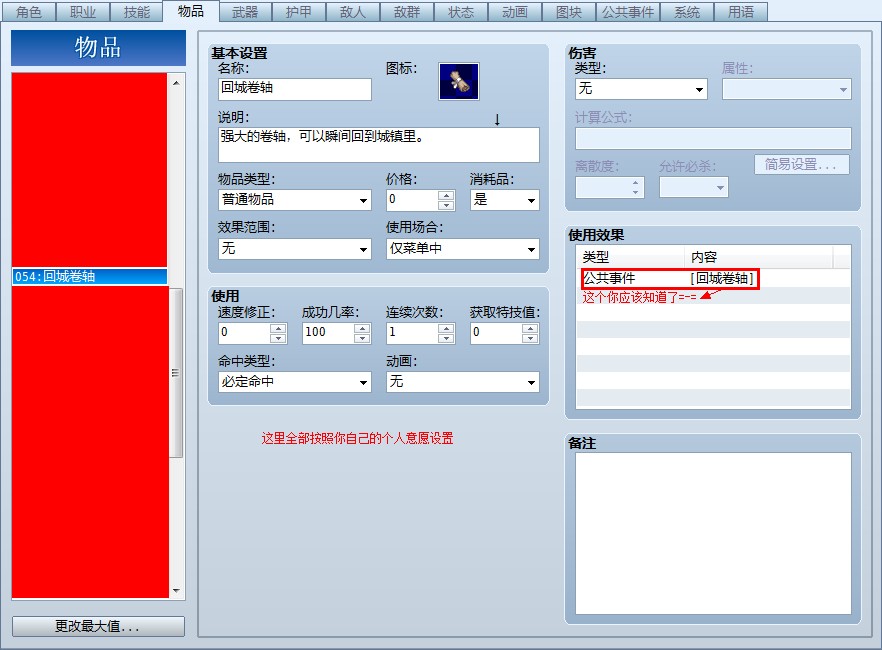Click the 内容 column header in 使用效果
The height and width of the screenshot is (650, 882).
click(758, 257)
